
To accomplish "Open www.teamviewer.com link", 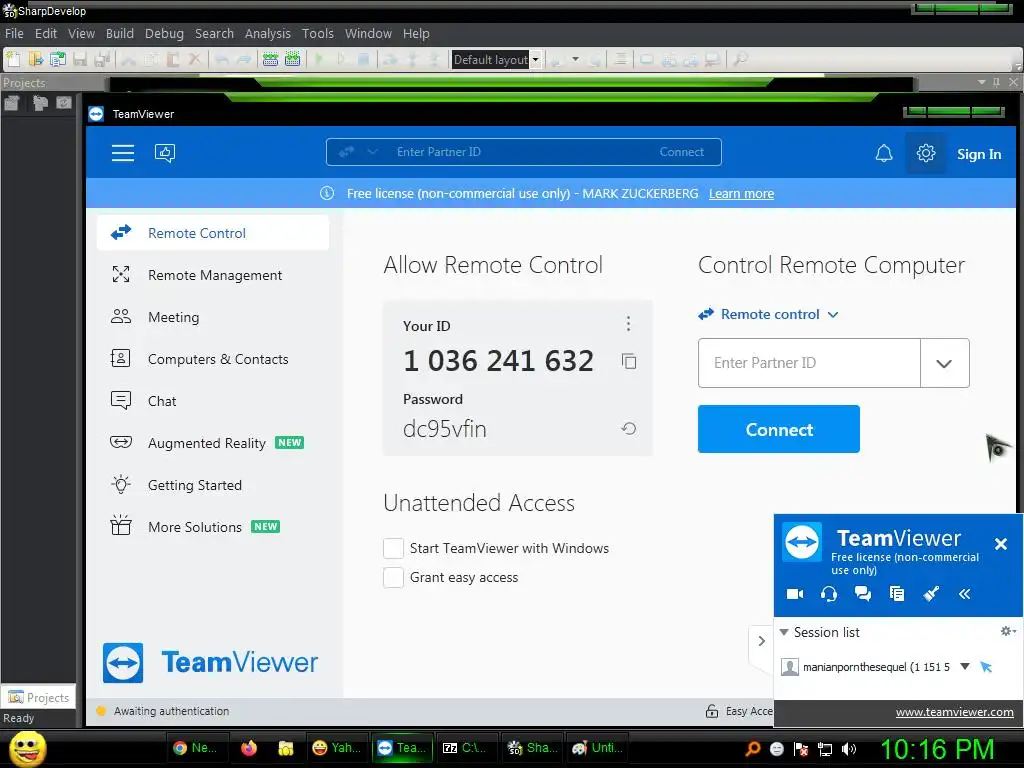I will click(x=954, y=712).
